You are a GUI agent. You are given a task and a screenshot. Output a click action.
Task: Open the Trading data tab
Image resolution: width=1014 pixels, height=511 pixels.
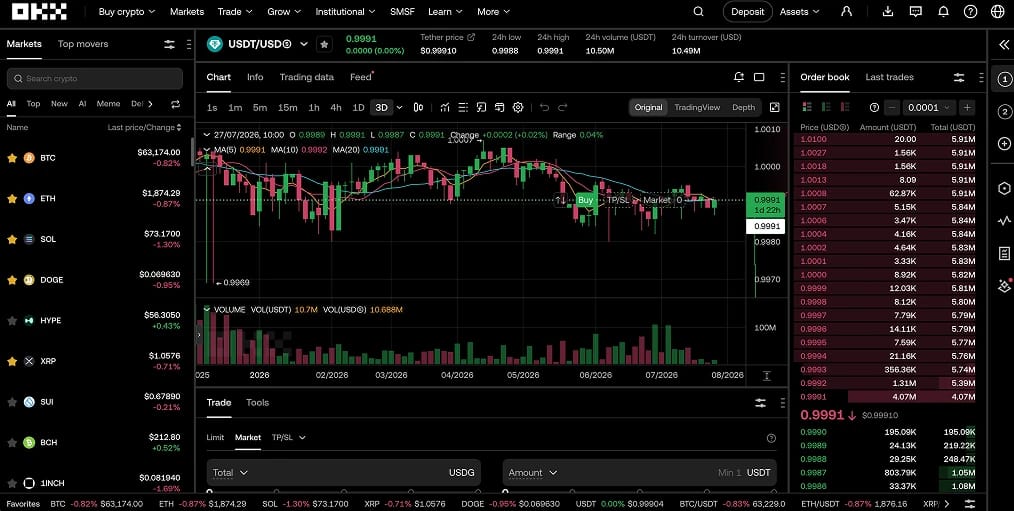coord(307,77)
